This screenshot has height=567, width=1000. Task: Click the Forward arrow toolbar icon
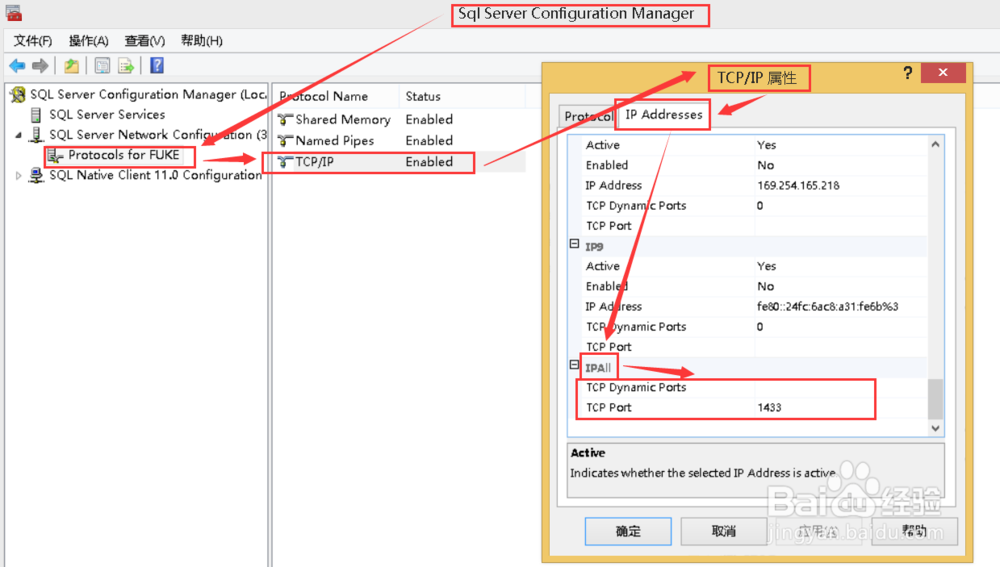(x=40, y=66)
